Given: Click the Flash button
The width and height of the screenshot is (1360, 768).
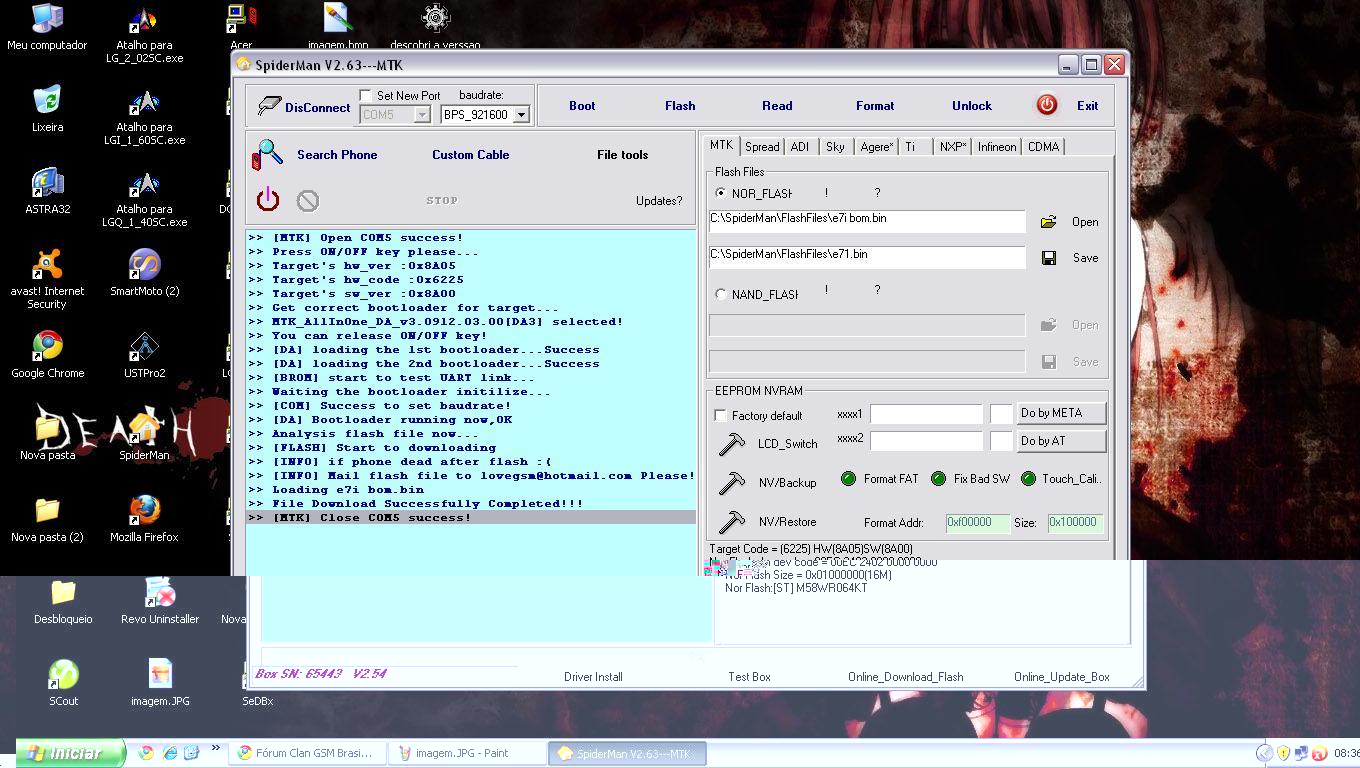Looking at the screenshot, I should (680, 106).
